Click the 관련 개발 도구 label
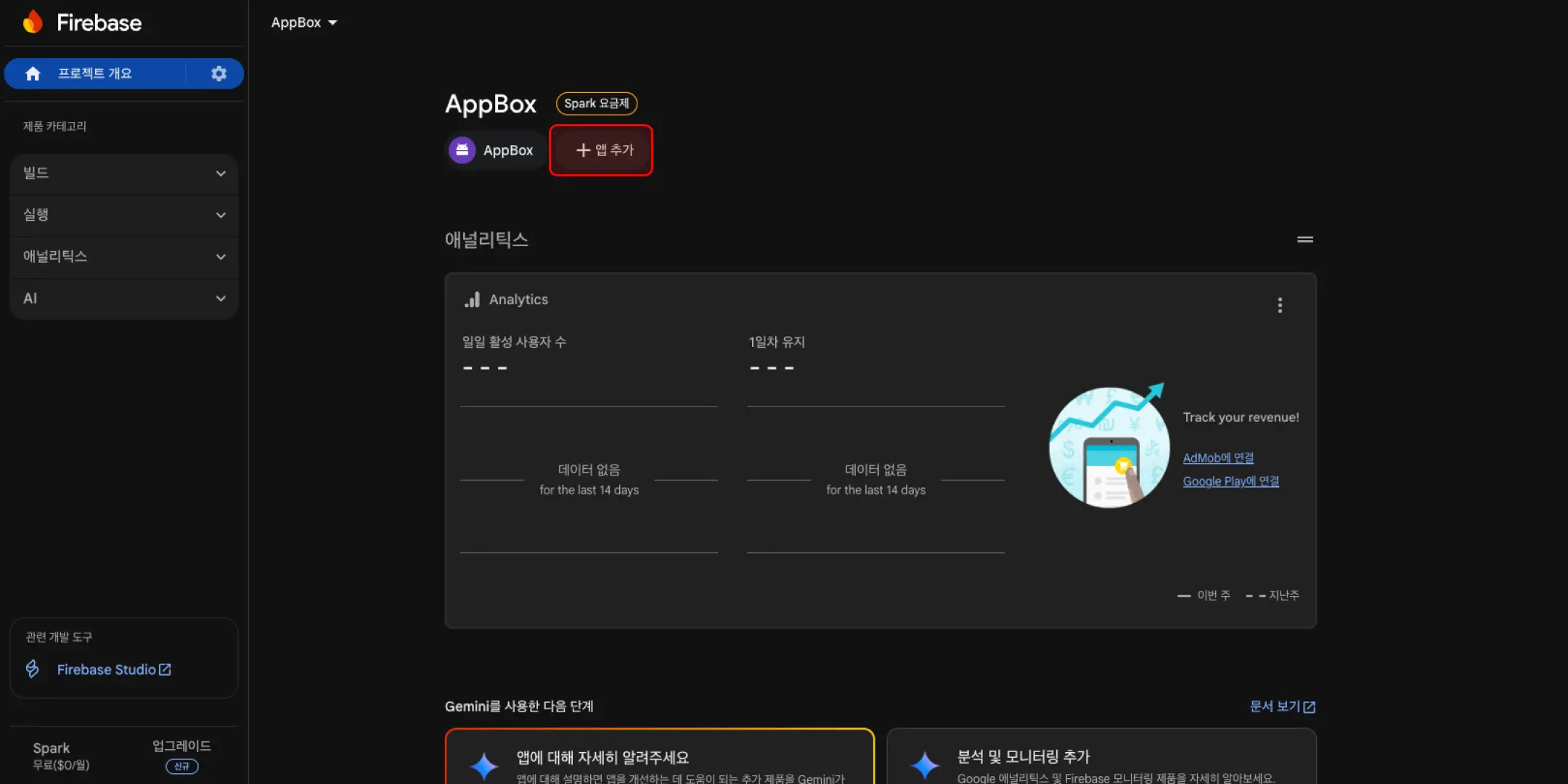Image resolution: width=1568 pixels, height=784 pixels. click(59, 637)
